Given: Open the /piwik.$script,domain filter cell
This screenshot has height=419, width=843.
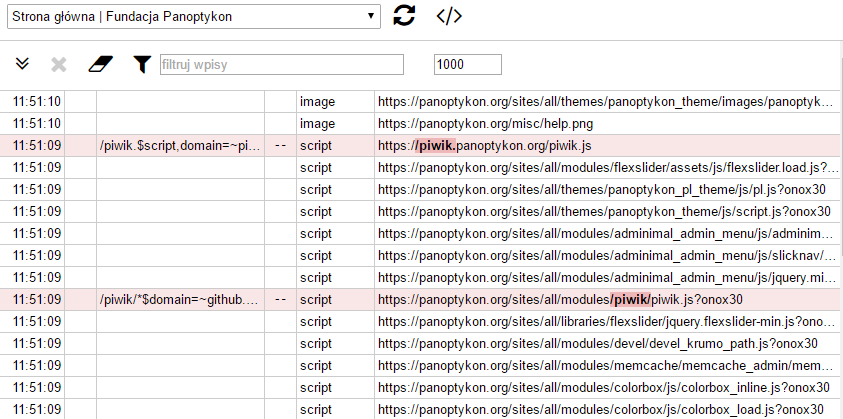Looking at the screenshot, I should [x=181, y=146].
